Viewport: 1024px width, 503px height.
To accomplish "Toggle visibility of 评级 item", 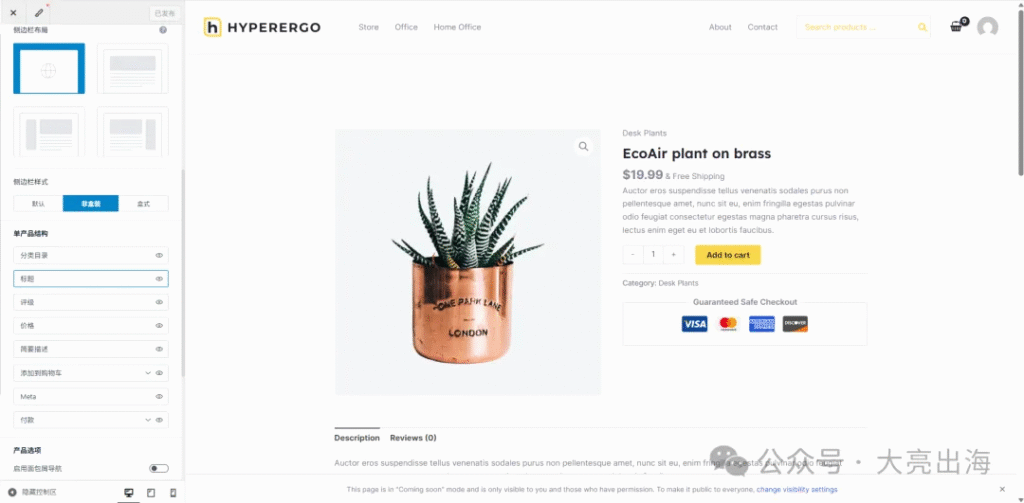I will pos(159,302).
